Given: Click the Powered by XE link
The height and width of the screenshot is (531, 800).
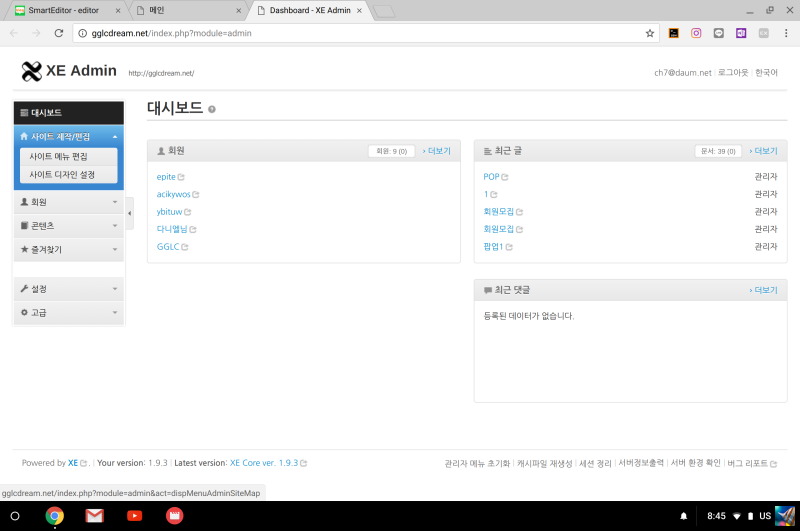Looking at the screenshot, I should coord(73,463).
